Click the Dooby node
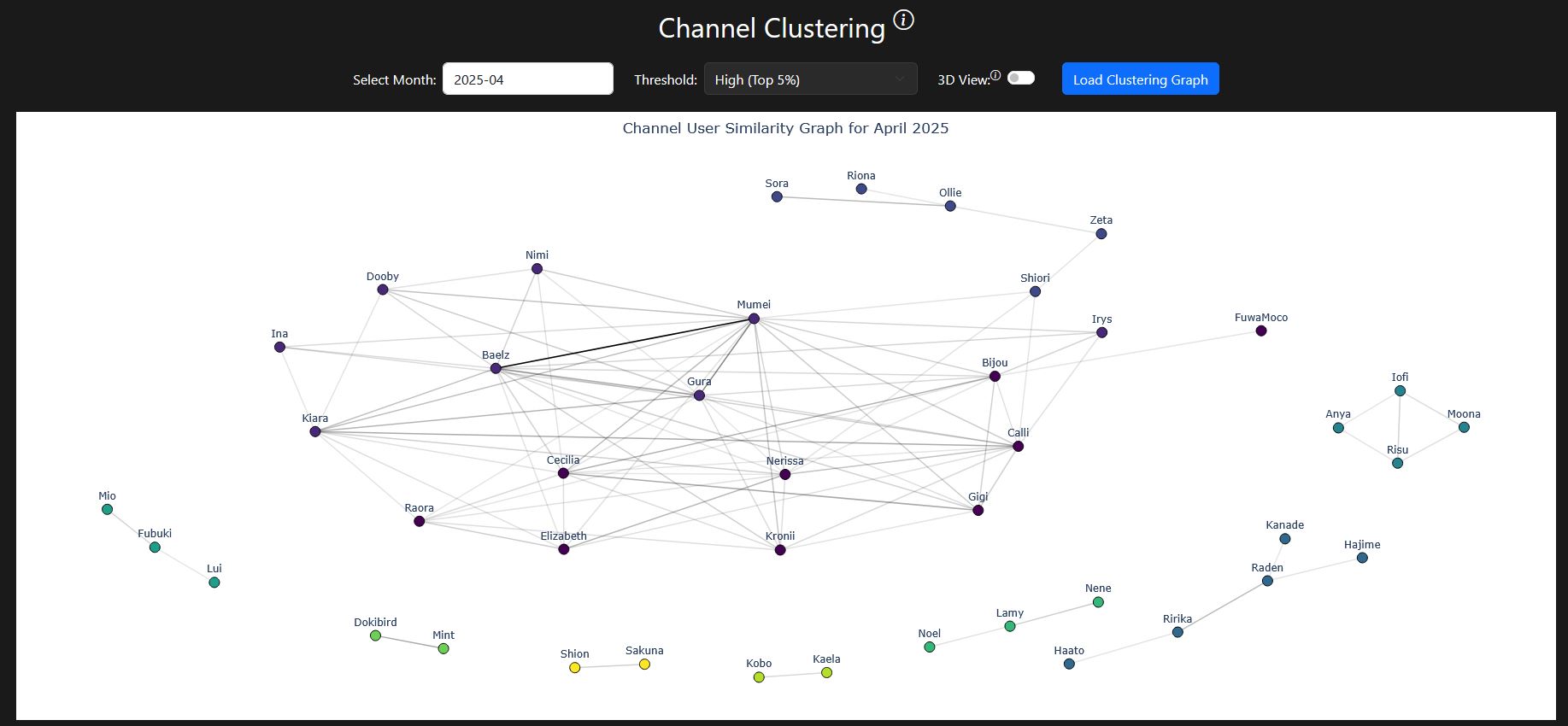This screenshot has width=1568, height=726. click(x=383, y=290)
